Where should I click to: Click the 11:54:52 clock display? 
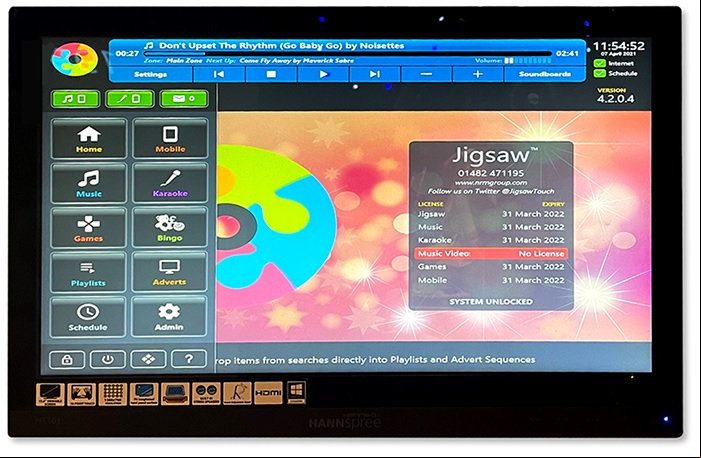click(619, 46)
